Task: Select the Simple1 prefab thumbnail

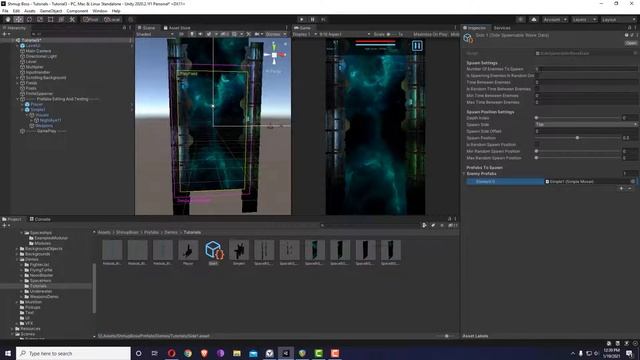Action: click(239, 251)
